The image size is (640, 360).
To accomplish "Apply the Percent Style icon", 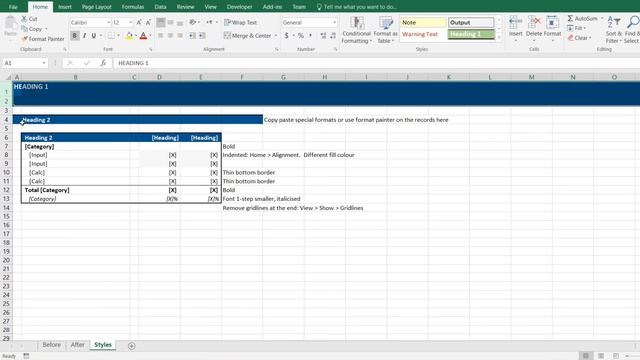I will pyautogui.click(x=301, y=36).
